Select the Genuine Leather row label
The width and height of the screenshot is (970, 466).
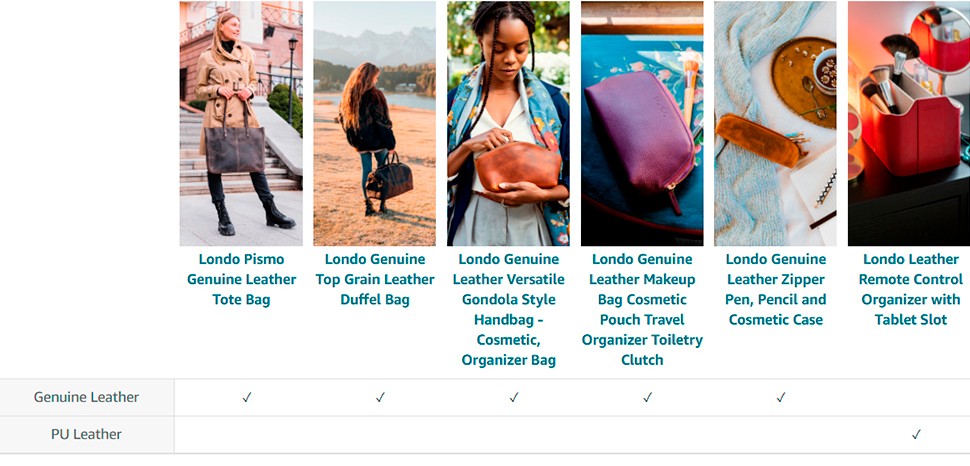click(x=87, y=397)
